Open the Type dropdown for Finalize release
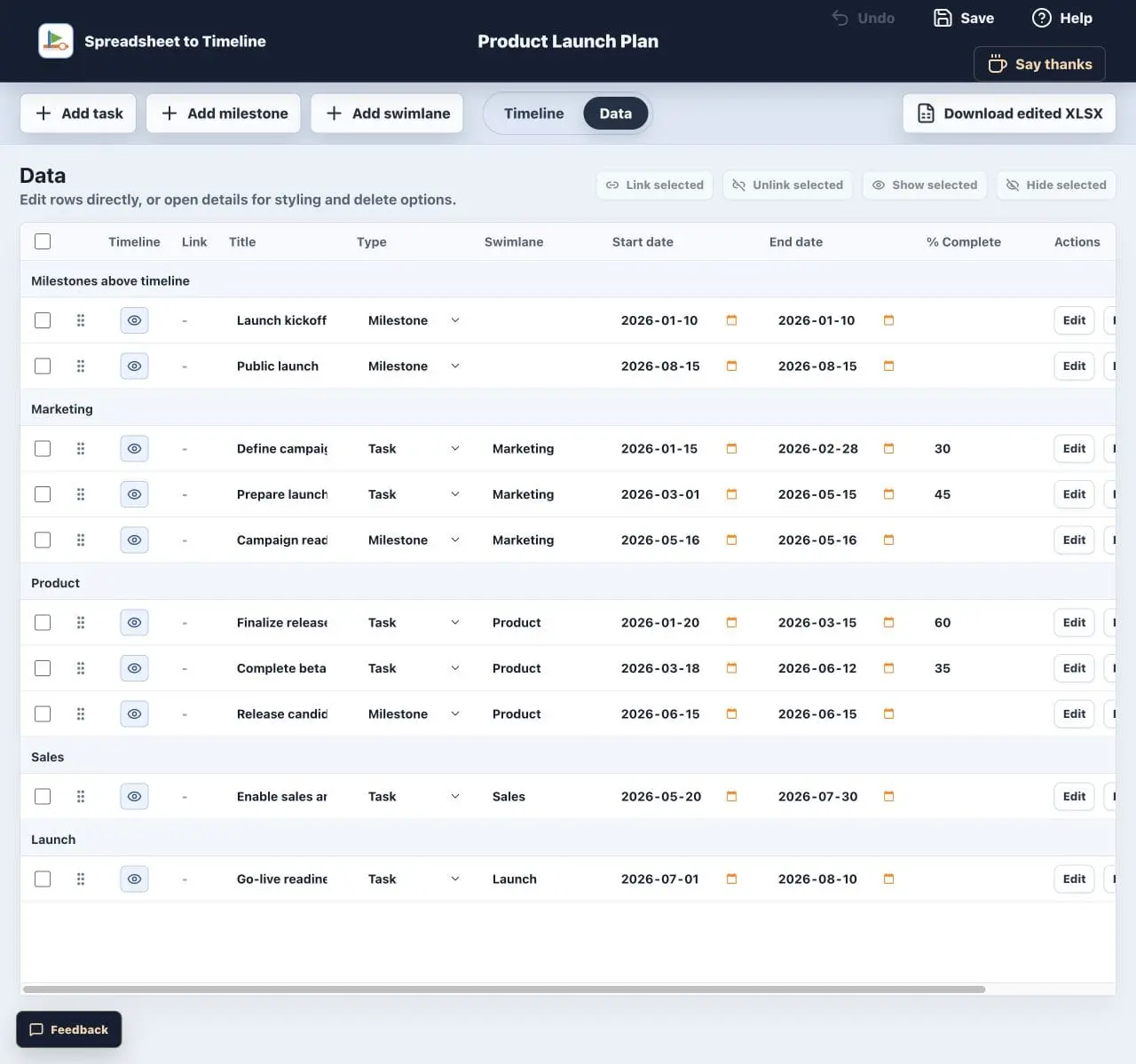Image resolution: width=1136 pixels, height=1064 pixels. point(414,622)
